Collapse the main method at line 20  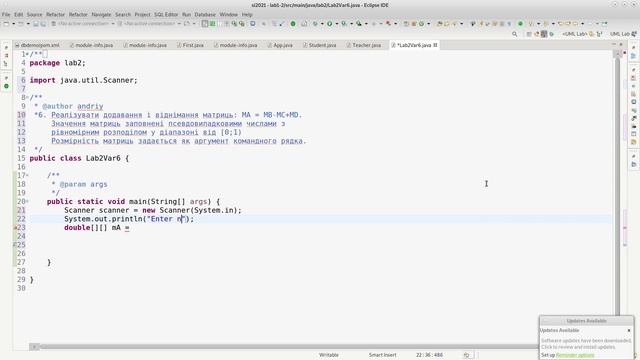coord(27,202)
